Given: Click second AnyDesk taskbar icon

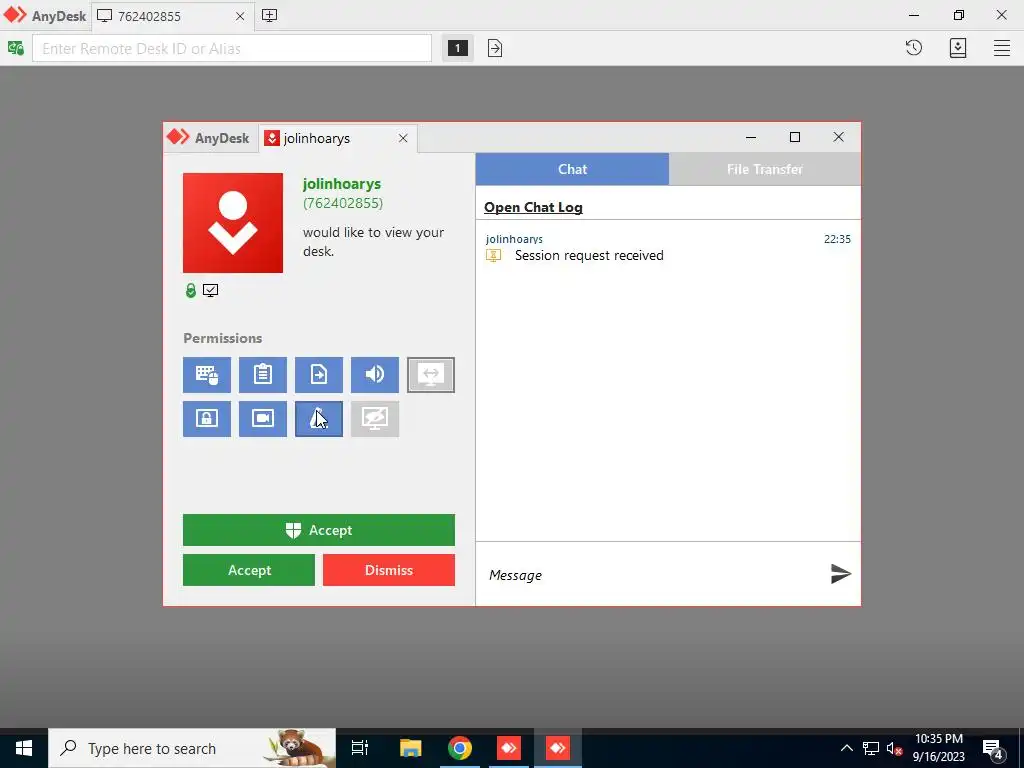Looking at the screenshot, I should [558, 748].
